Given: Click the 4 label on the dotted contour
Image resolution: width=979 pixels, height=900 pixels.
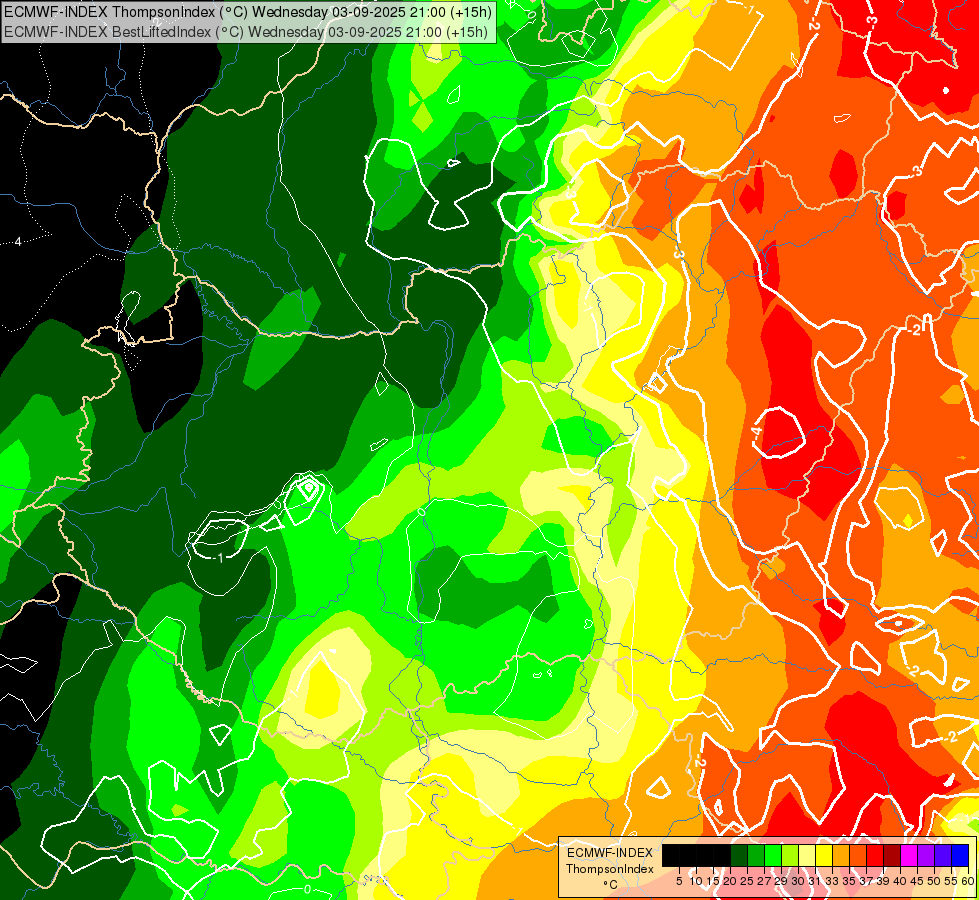Looking at the screenshot, I should [18, 241].
